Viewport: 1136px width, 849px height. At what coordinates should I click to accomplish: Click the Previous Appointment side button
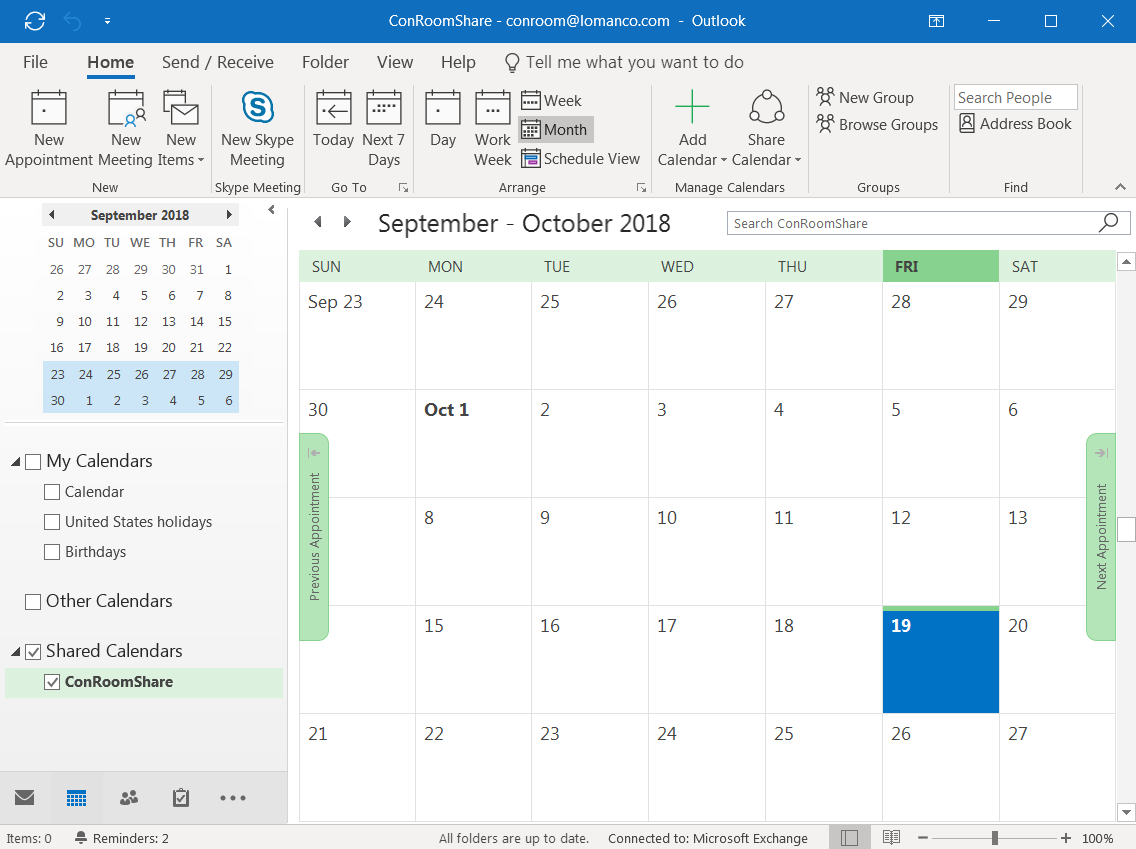[314, 537]
